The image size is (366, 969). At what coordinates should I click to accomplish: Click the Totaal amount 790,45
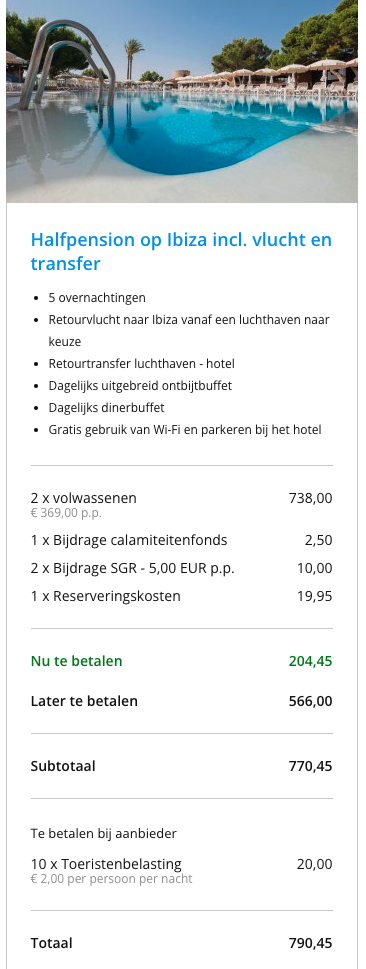tap(310, 943)
